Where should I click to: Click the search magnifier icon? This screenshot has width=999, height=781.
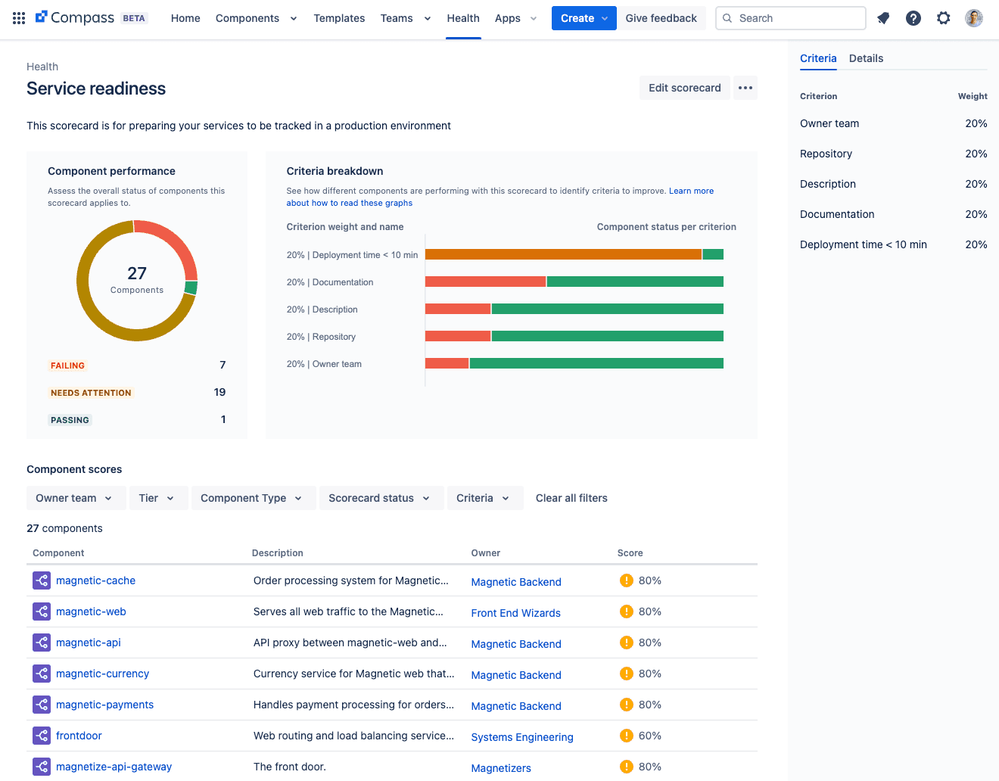click(x=727, y=18)
